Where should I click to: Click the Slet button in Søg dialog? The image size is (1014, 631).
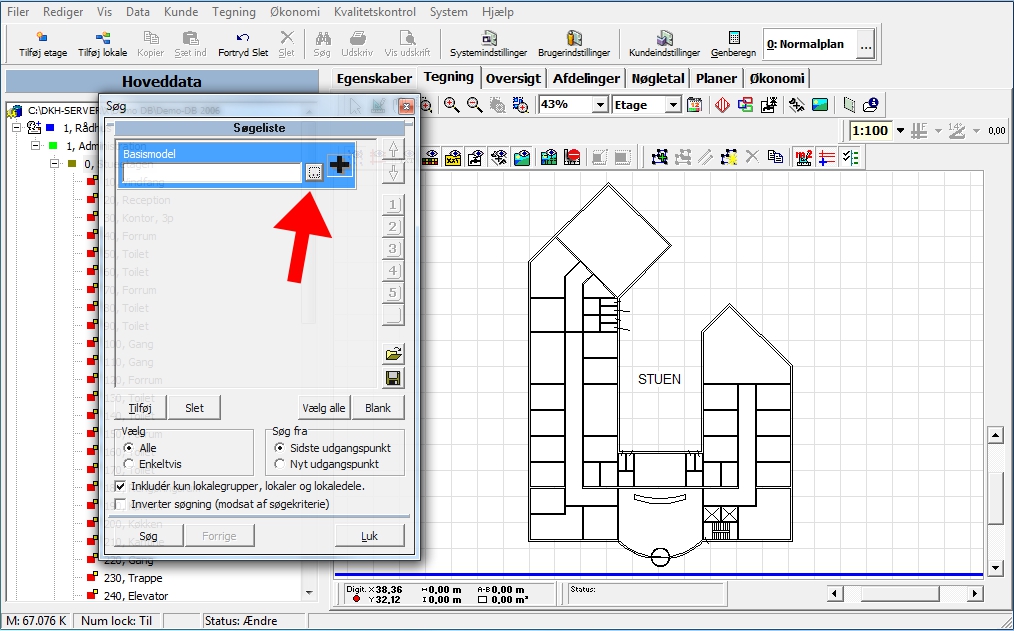[194, 408]
